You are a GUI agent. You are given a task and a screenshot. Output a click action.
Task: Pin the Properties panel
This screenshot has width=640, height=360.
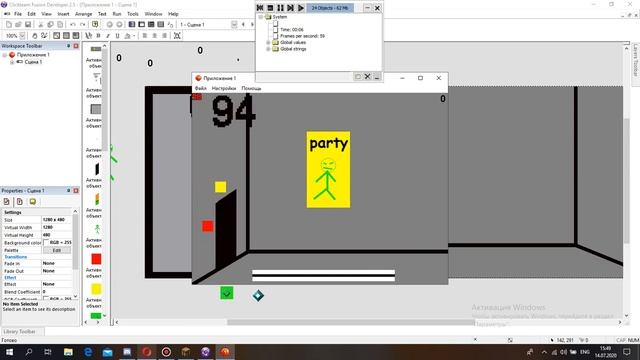tap(69, 191)
